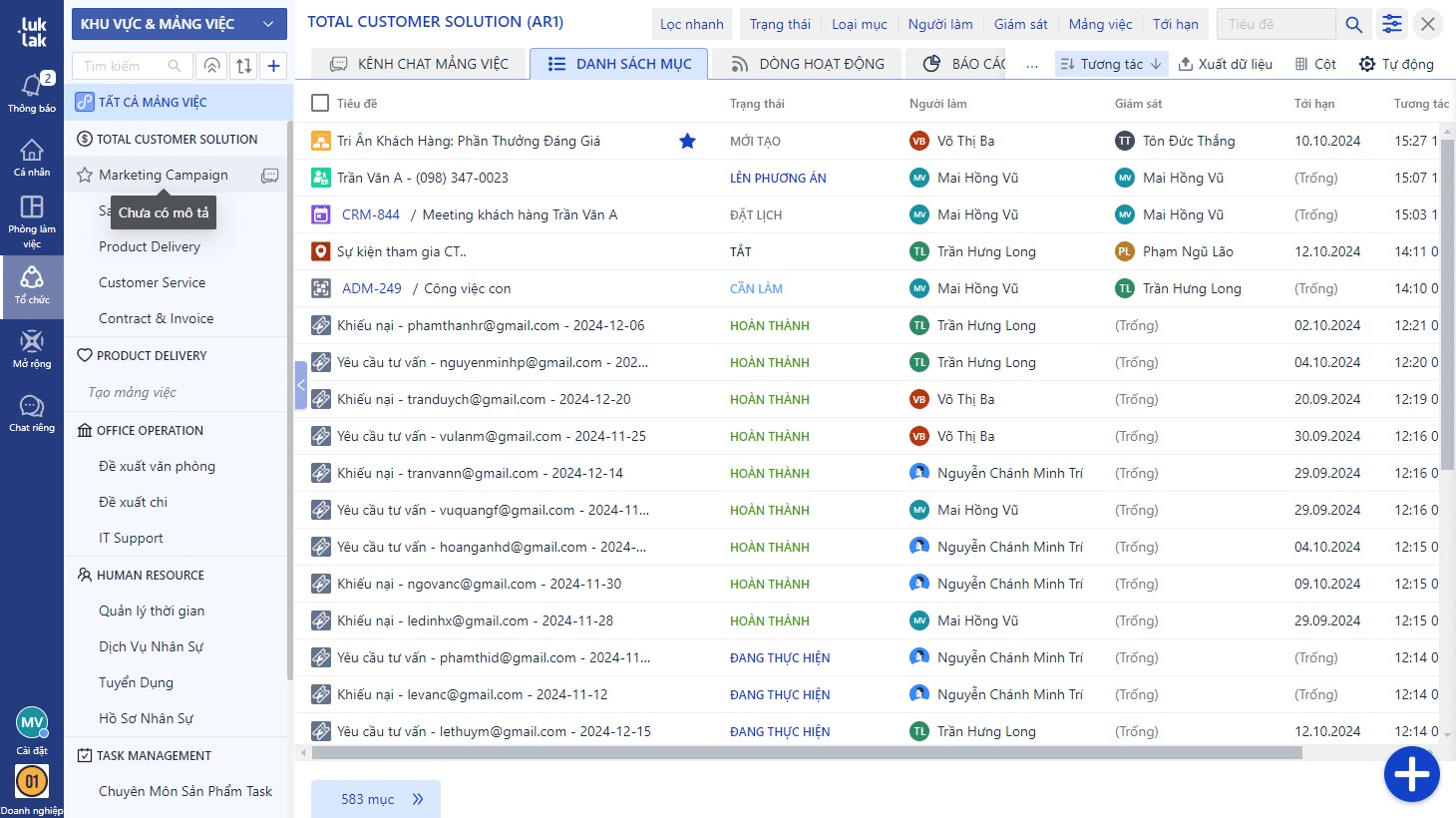Viewport: 1456px width, 818px height.
Task: Toggle favorite star for Marketing Campaign
Action: coord(85,176)
